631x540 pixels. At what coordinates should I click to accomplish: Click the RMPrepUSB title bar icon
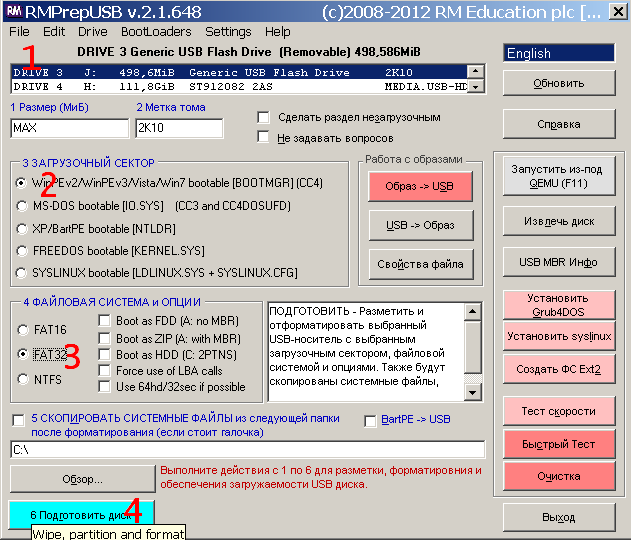(x=11, y=11)
